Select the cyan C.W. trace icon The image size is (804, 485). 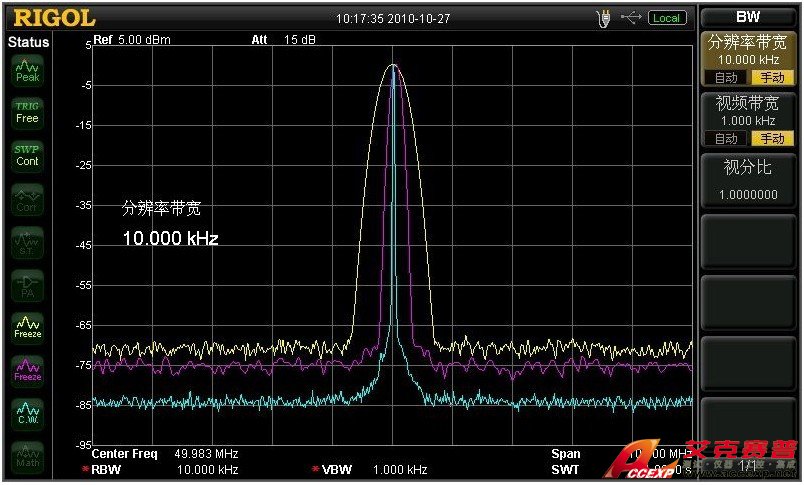(x=27, y=413)
